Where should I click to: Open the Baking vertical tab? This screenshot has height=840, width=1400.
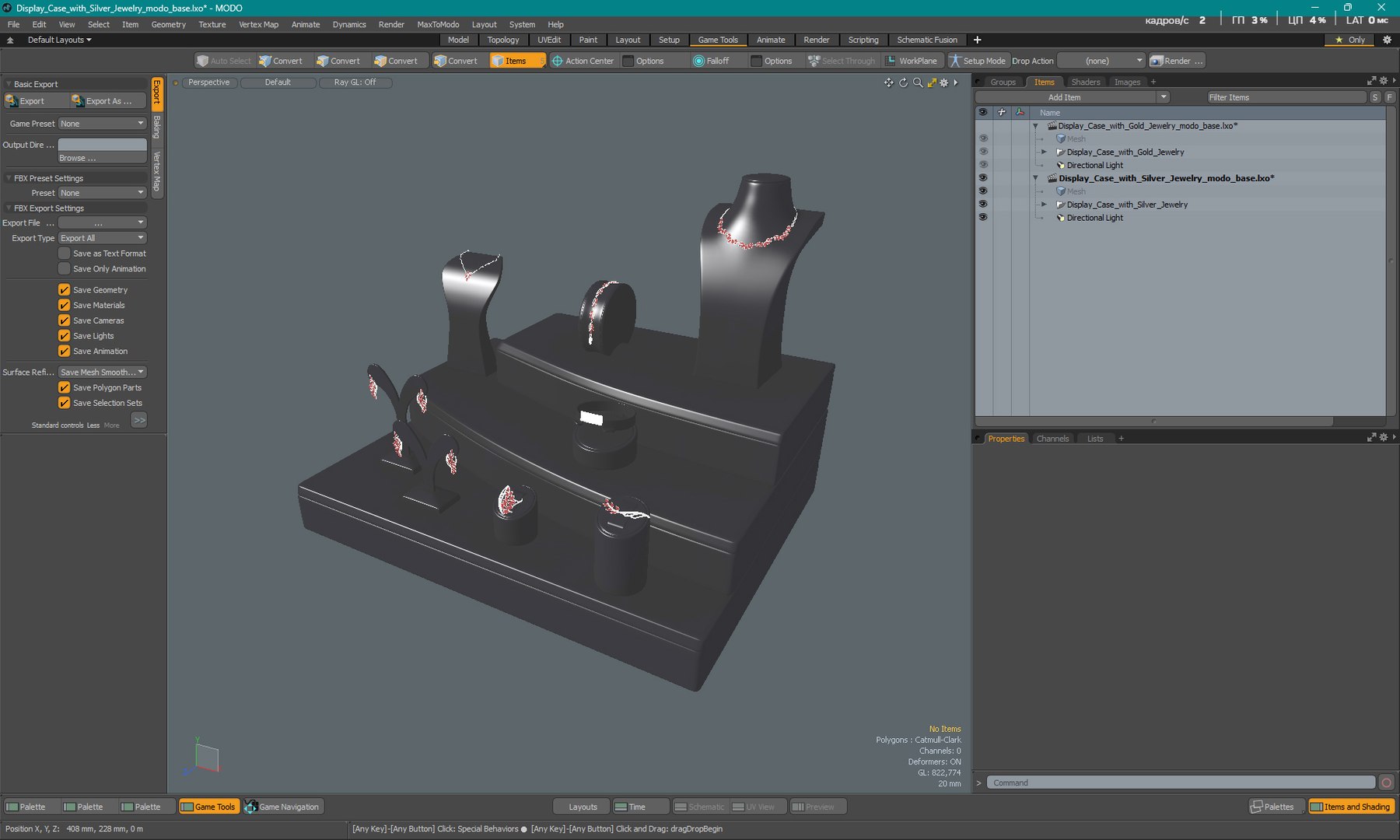157,127
